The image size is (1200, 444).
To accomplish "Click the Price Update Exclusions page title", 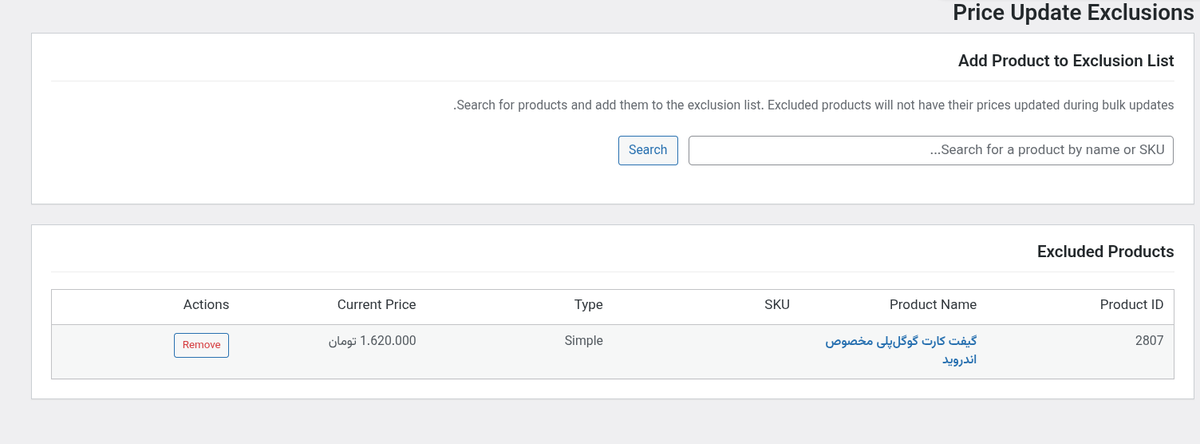I will [1073, 13].
